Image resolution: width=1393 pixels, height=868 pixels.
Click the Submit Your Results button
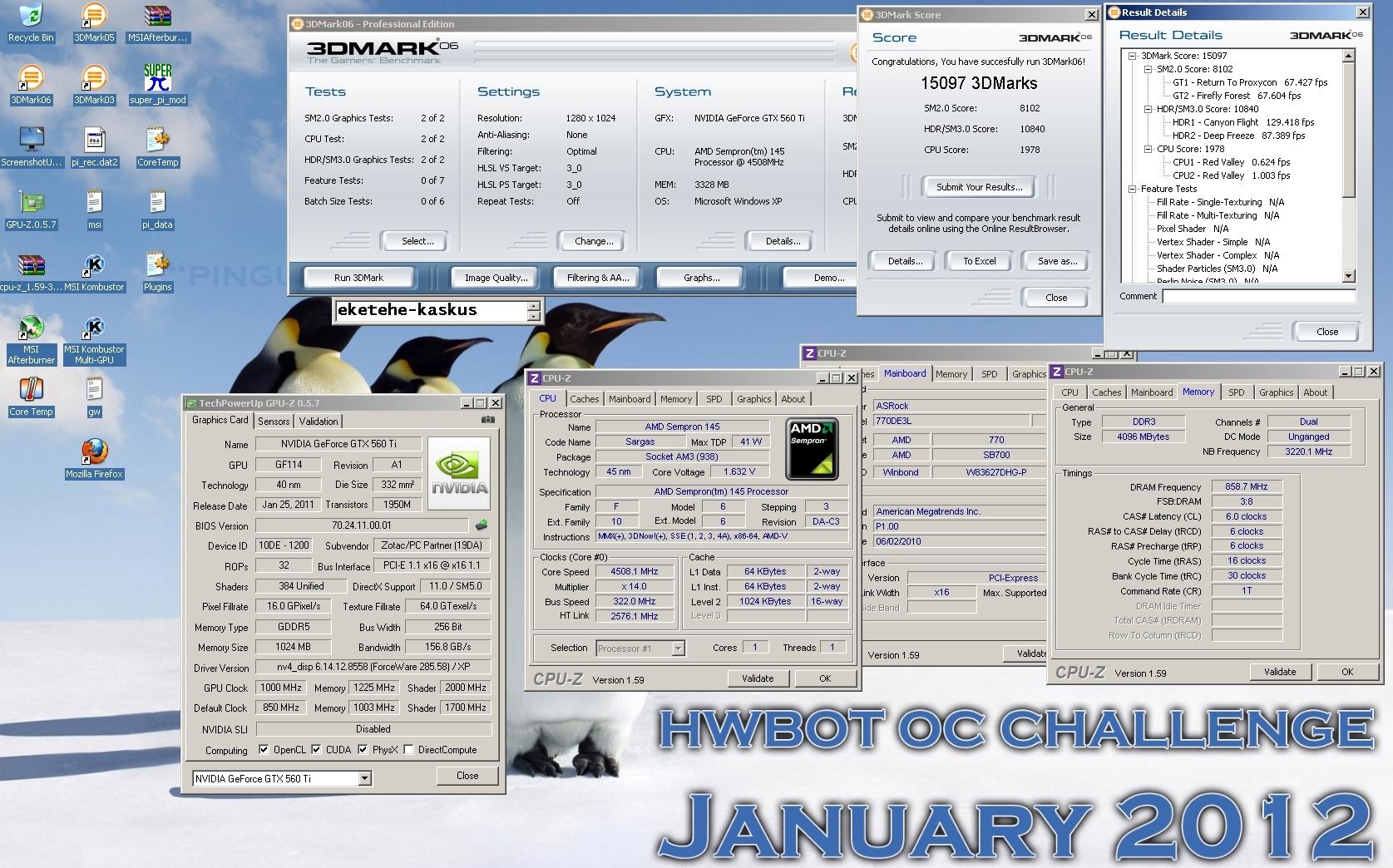click(979, 187)
